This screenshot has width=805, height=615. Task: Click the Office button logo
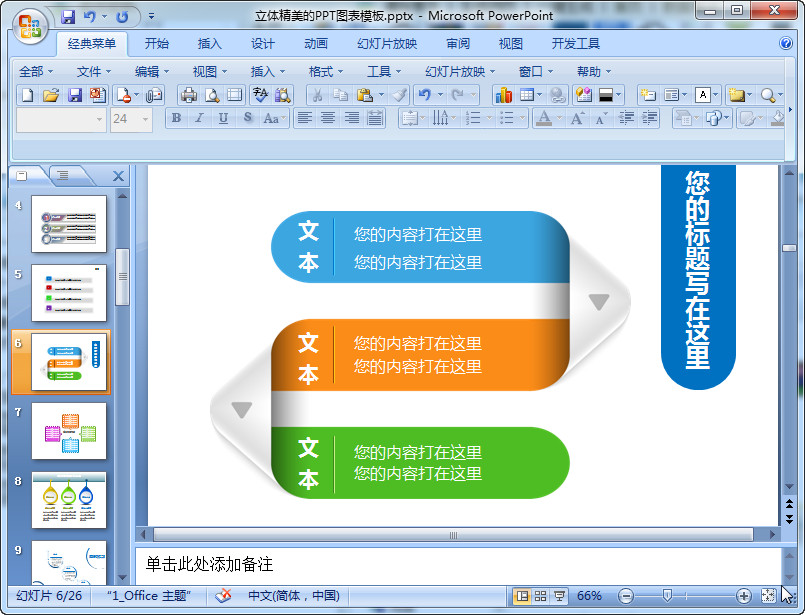(30, 26)
